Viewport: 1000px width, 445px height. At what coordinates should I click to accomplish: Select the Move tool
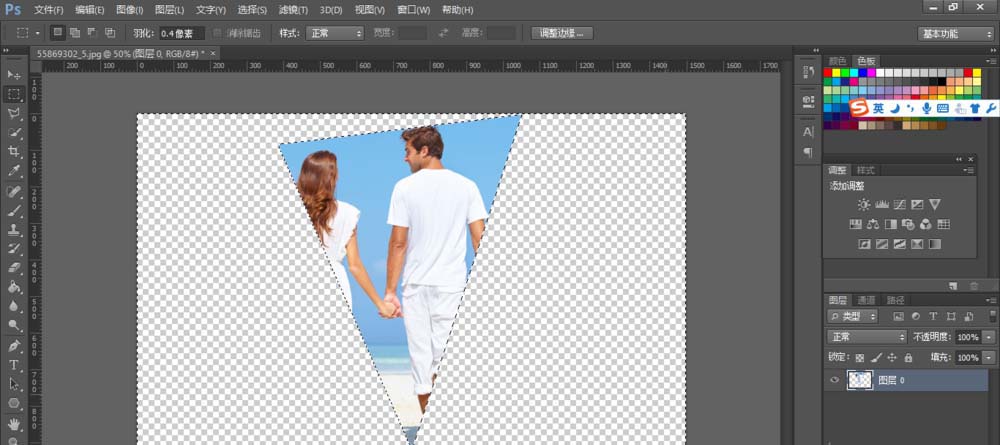[x=14, y=75]
